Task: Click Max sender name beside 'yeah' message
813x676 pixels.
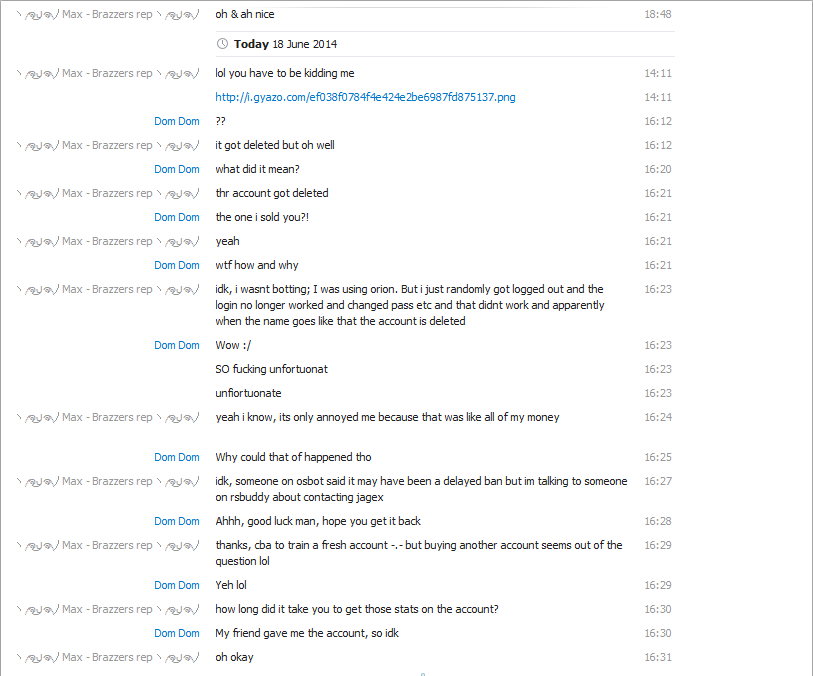Action: click(107, 241)
